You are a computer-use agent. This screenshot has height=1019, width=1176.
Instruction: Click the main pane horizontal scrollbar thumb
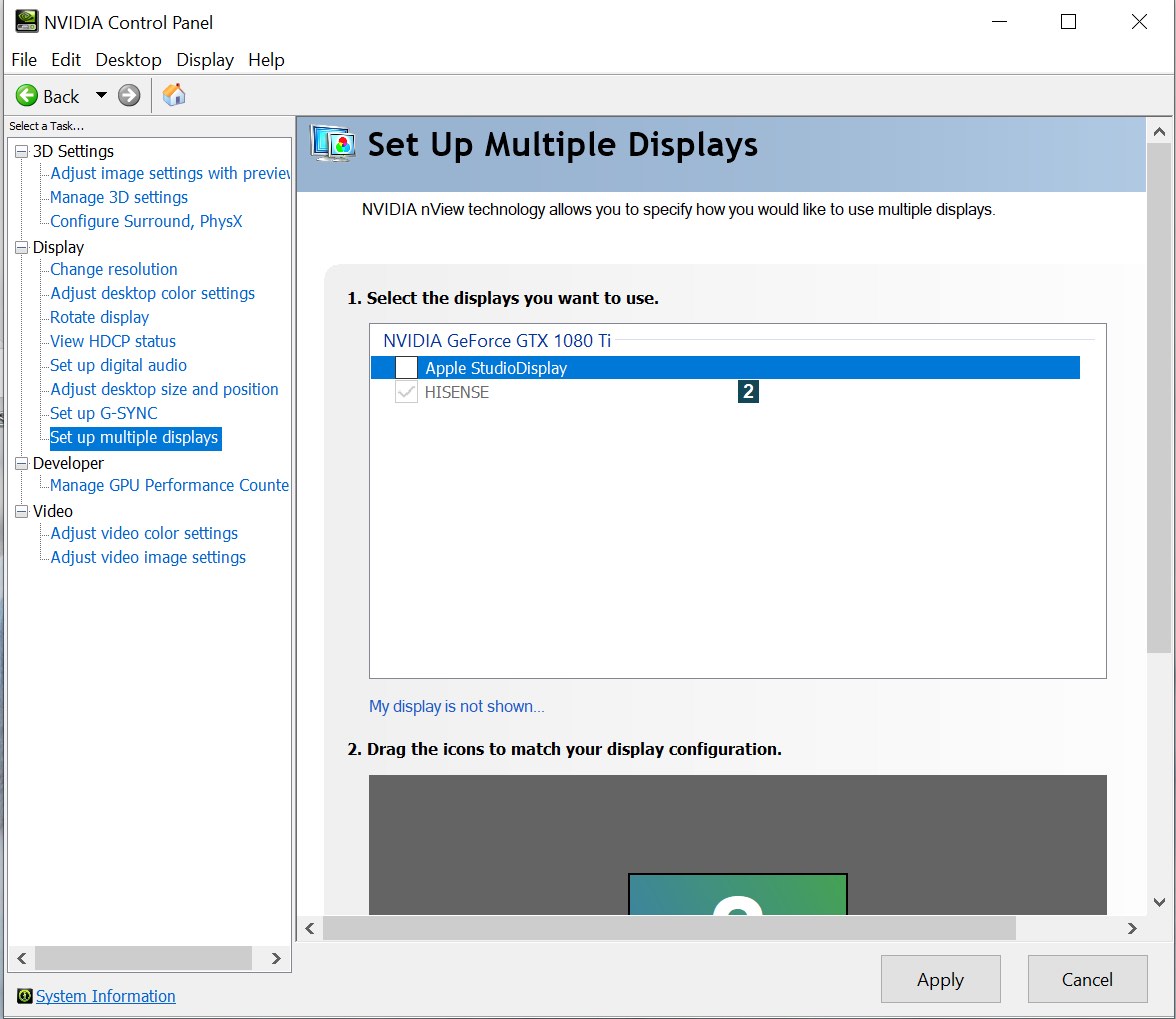[669, 928]
